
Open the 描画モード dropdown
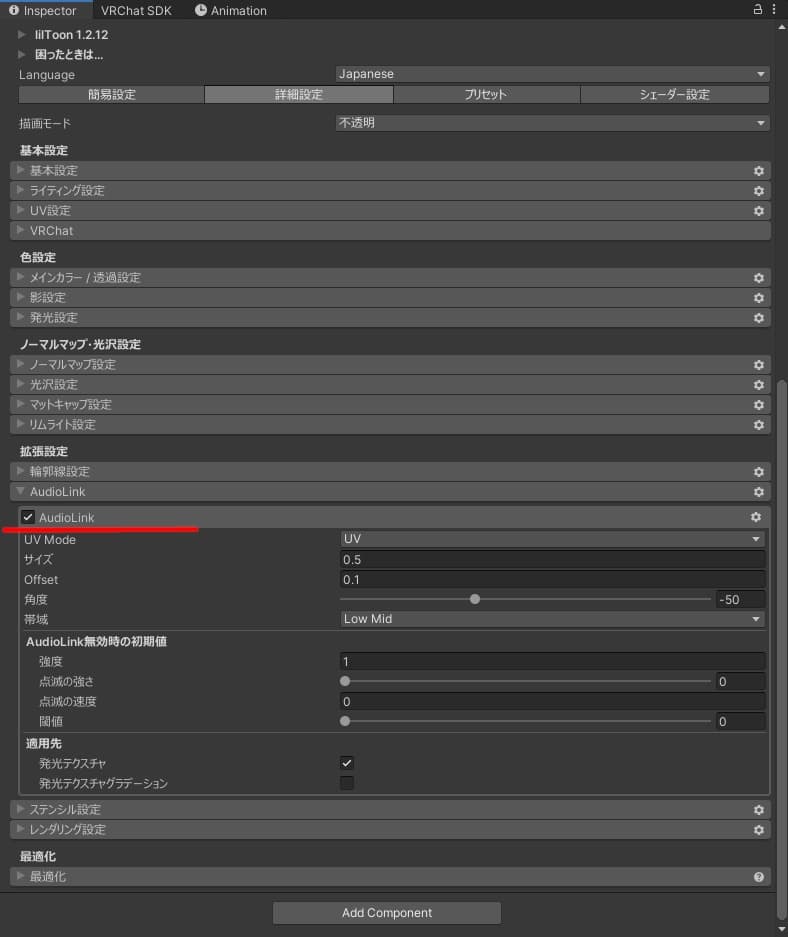click(x=552, y=123)
